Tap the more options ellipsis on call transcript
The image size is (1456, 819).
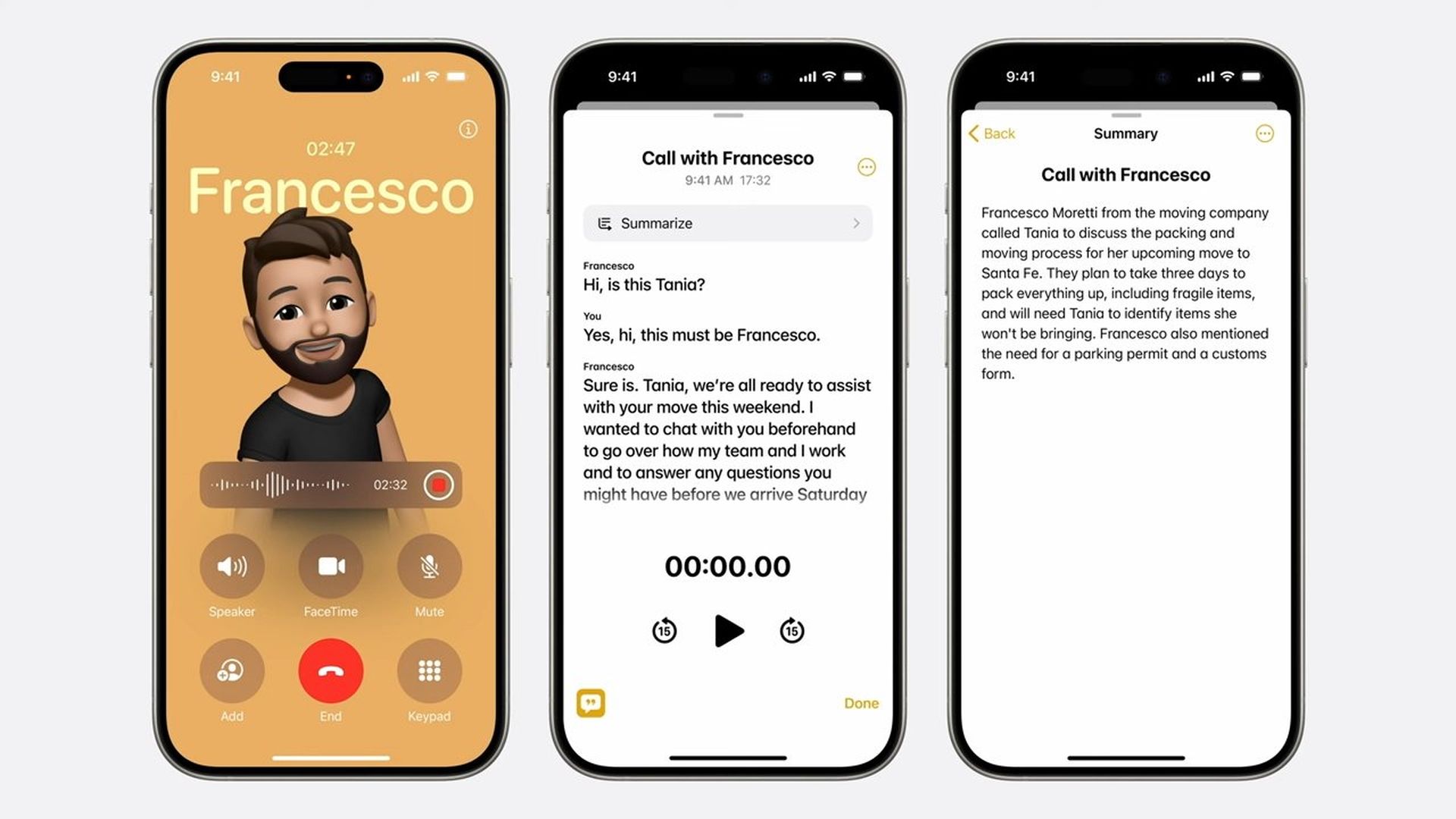867,166
